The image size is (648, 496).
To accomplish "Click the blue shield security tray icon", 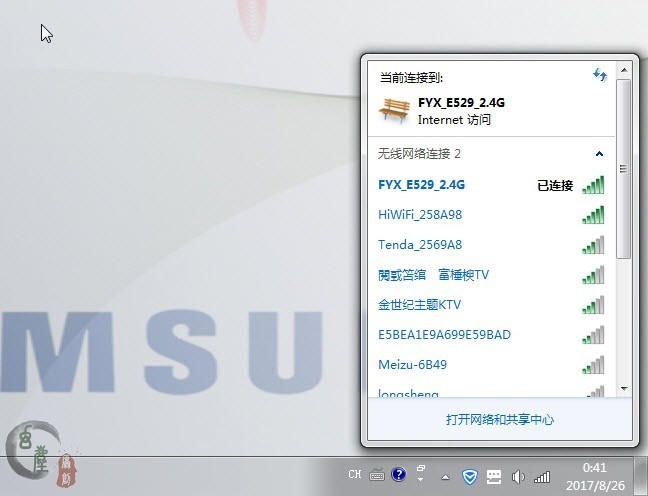I will pyautogui.click(x=469, y=477).
